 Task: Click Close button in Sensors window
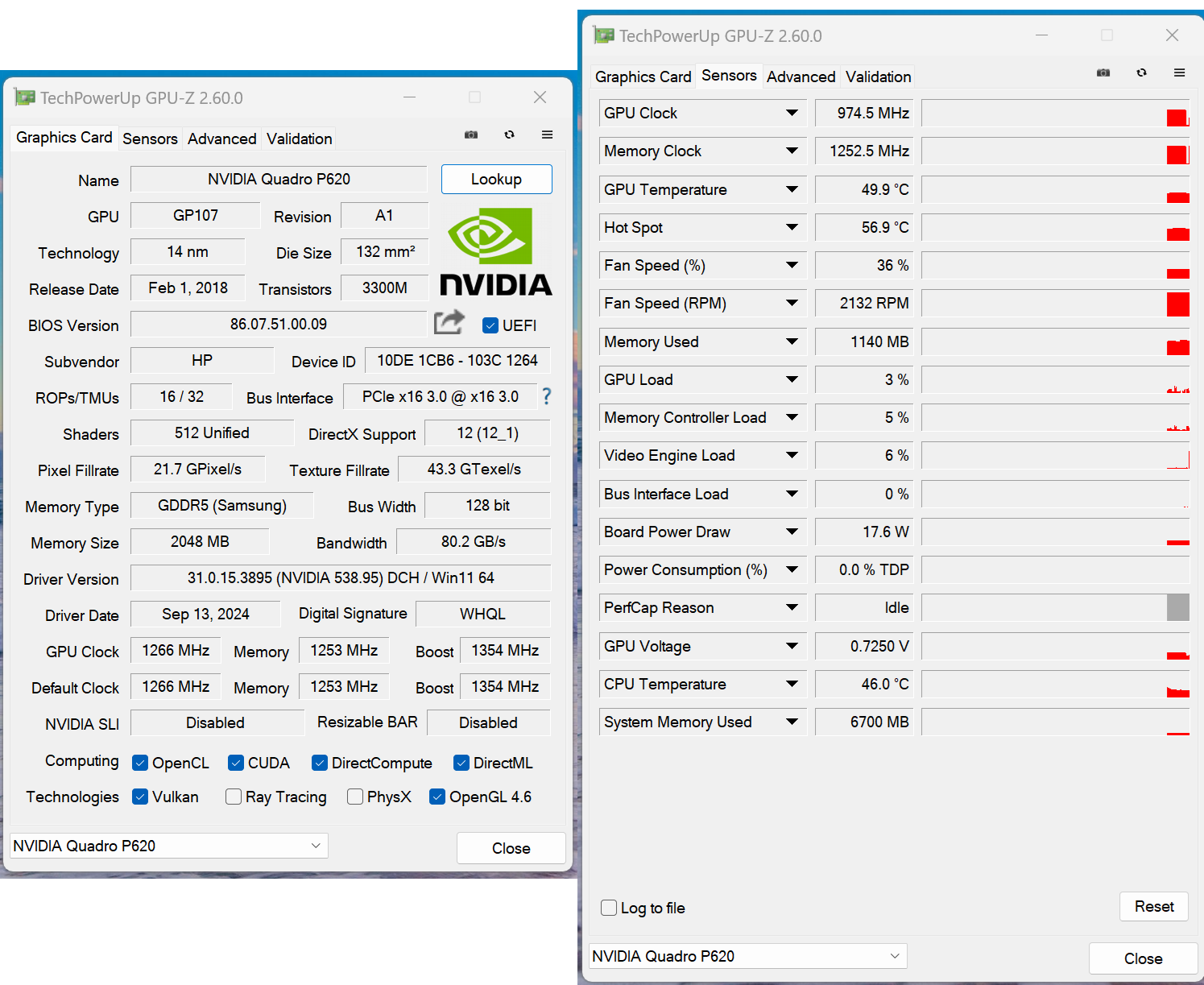point(1144,958)
